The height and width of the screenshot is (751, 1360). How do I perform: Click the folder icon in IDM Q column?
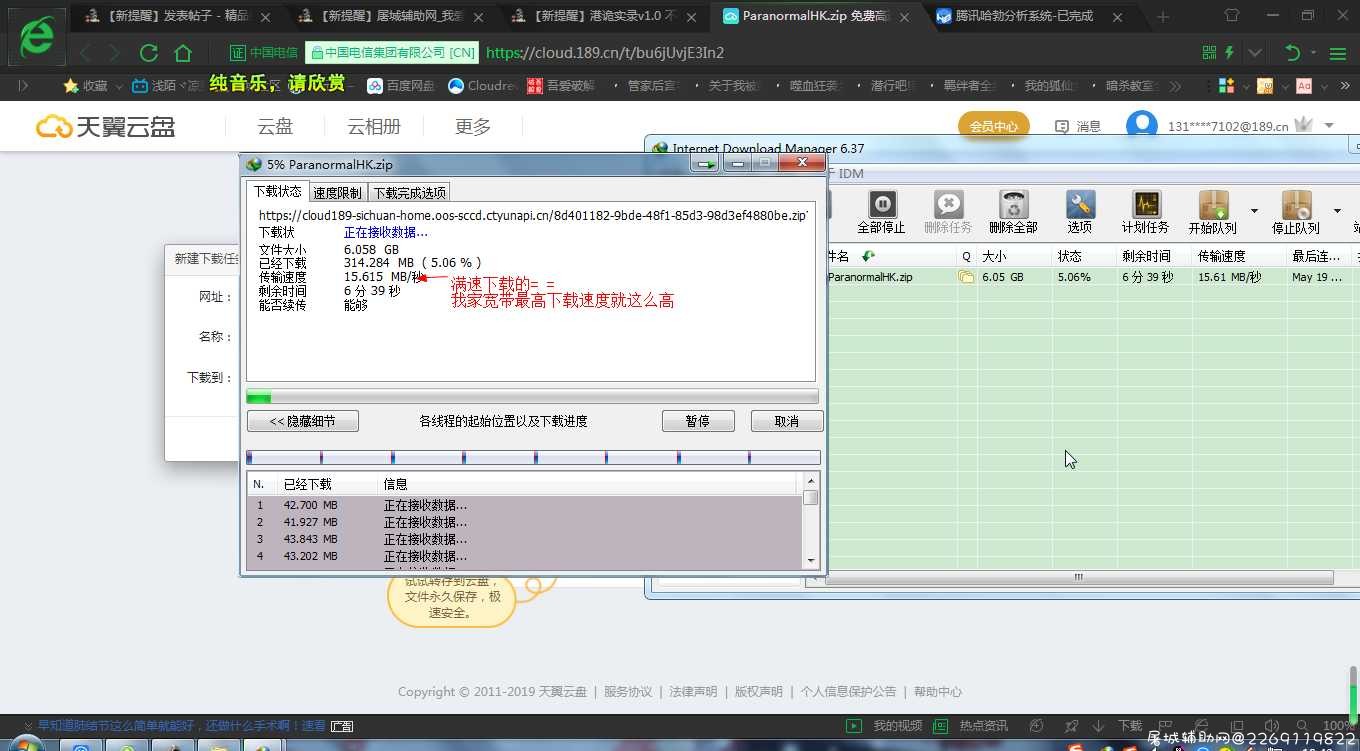[966, 277]
